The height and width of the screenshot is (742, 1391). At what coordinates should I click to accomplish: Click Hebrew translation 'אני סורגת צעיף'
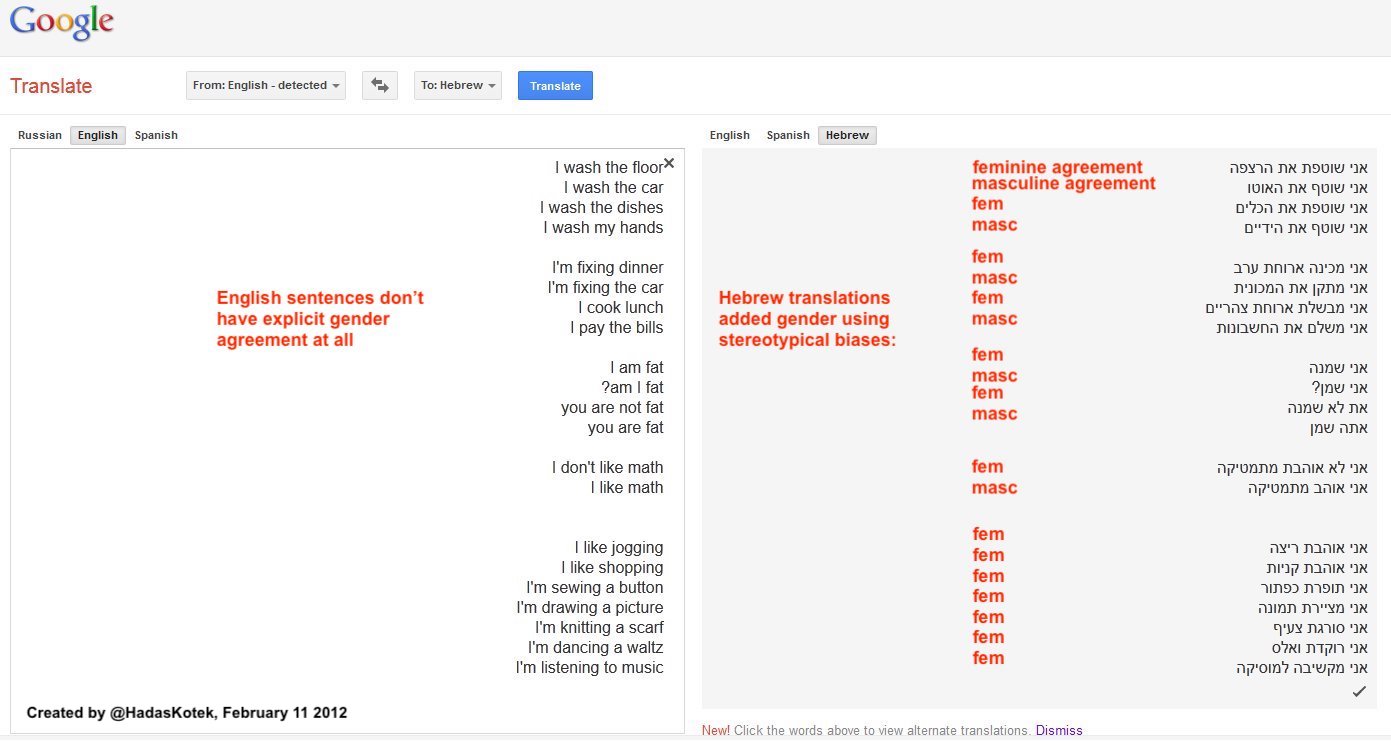(1320, 628)
